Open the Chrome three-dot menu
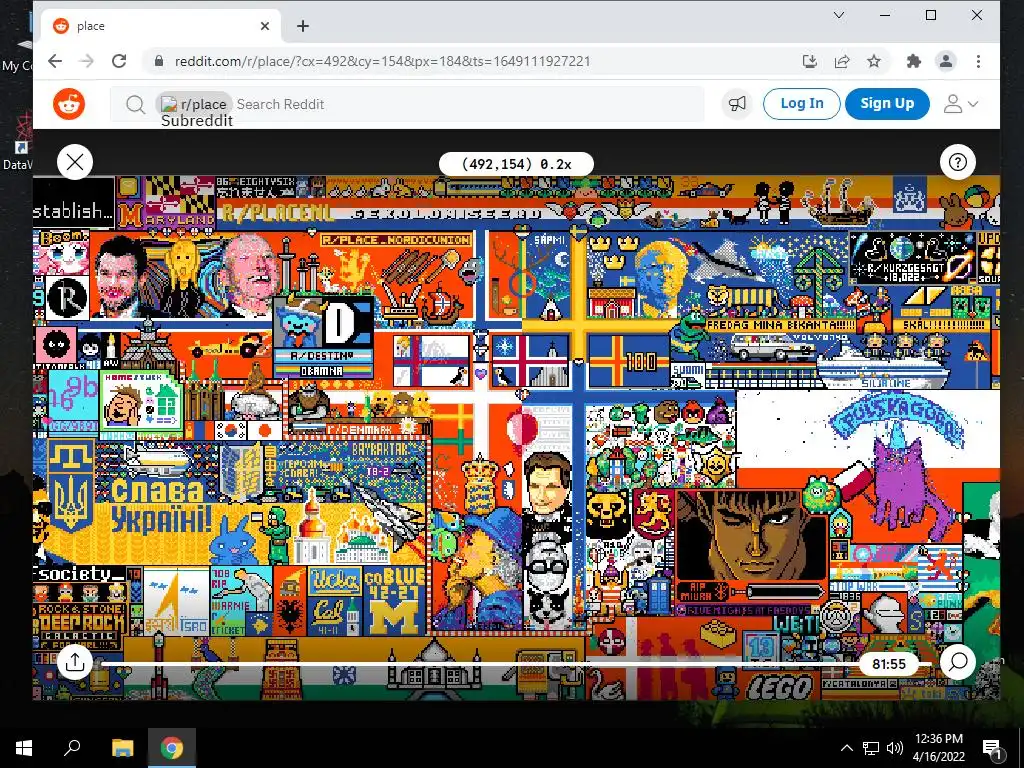This screenshot has height=768, width=1024. [978, 61]
